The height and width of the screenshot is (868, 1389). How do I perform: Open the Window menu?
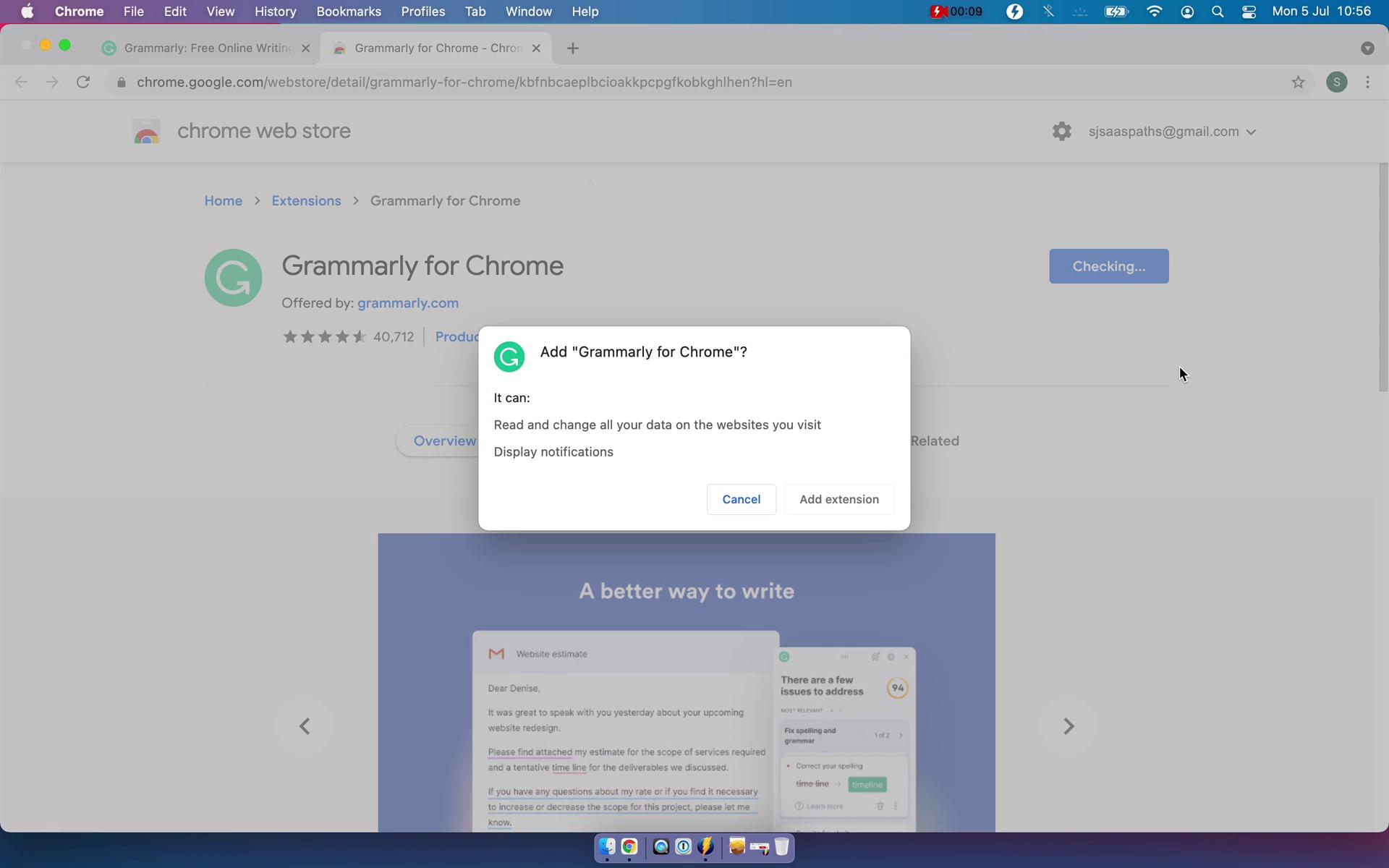point(528,12)
